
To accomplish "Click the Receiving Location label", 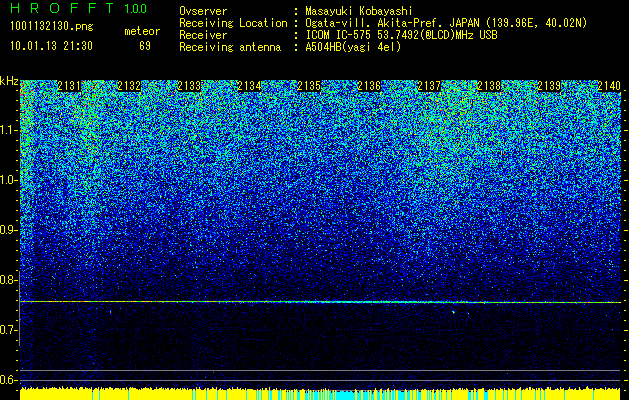I will click(x=233, y=23).
